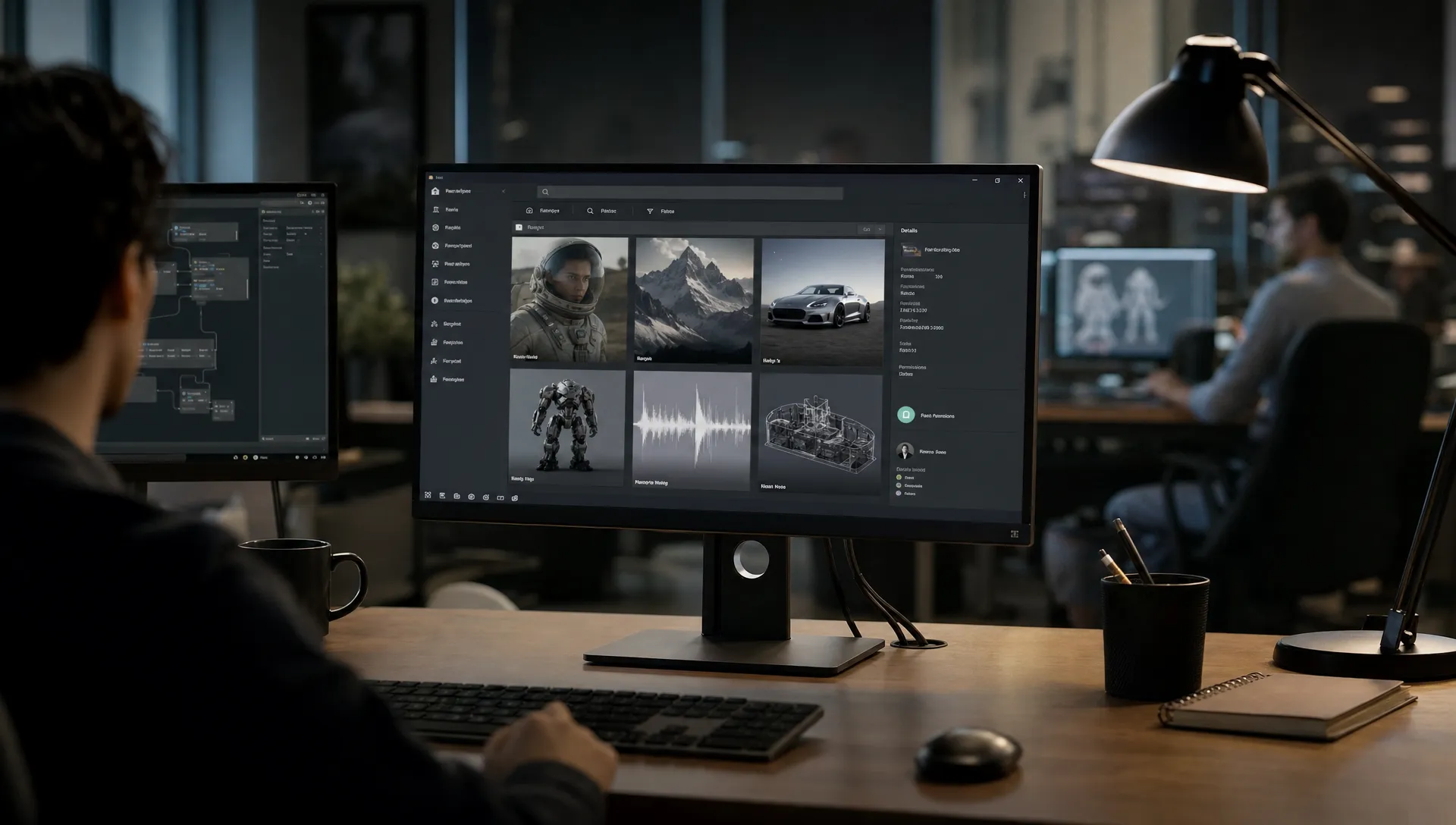
Task: Click inside the top search field
Action: tap(690, 193)
